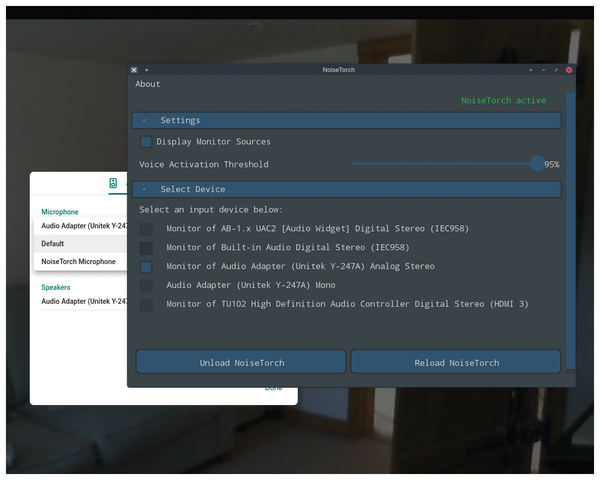Choose NoiseTorch Microphone option
The width and height of the screenshot is (600, 480).
(x=80, y=261)
